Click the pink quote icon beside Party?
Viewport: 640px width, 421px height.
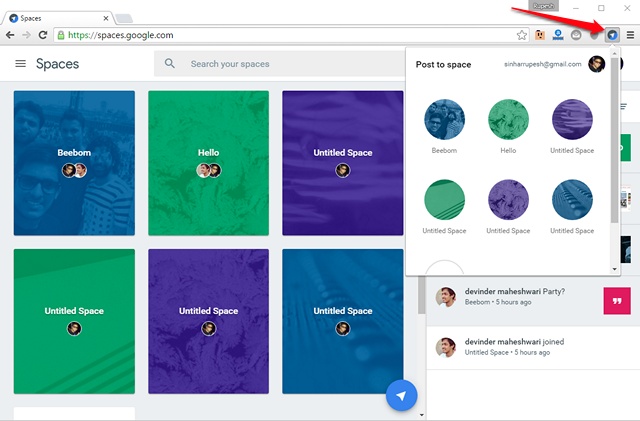tap(617, 301)
